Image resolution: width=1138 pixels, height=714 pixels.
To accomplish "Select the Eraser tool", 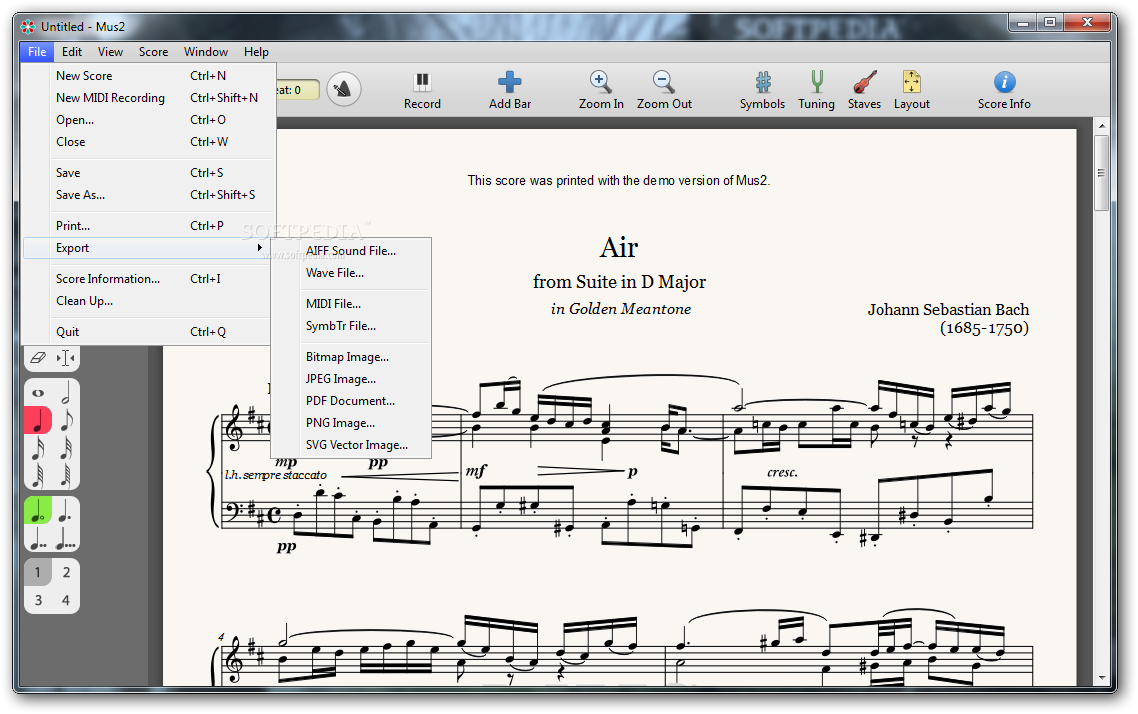I will (38, 358).
